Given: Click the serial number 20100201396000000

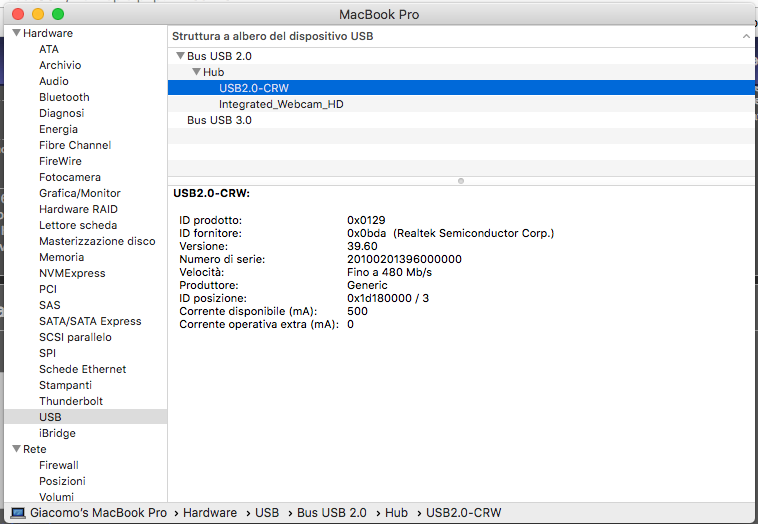Looking at the screenshot, I should (x=404, y=259).
